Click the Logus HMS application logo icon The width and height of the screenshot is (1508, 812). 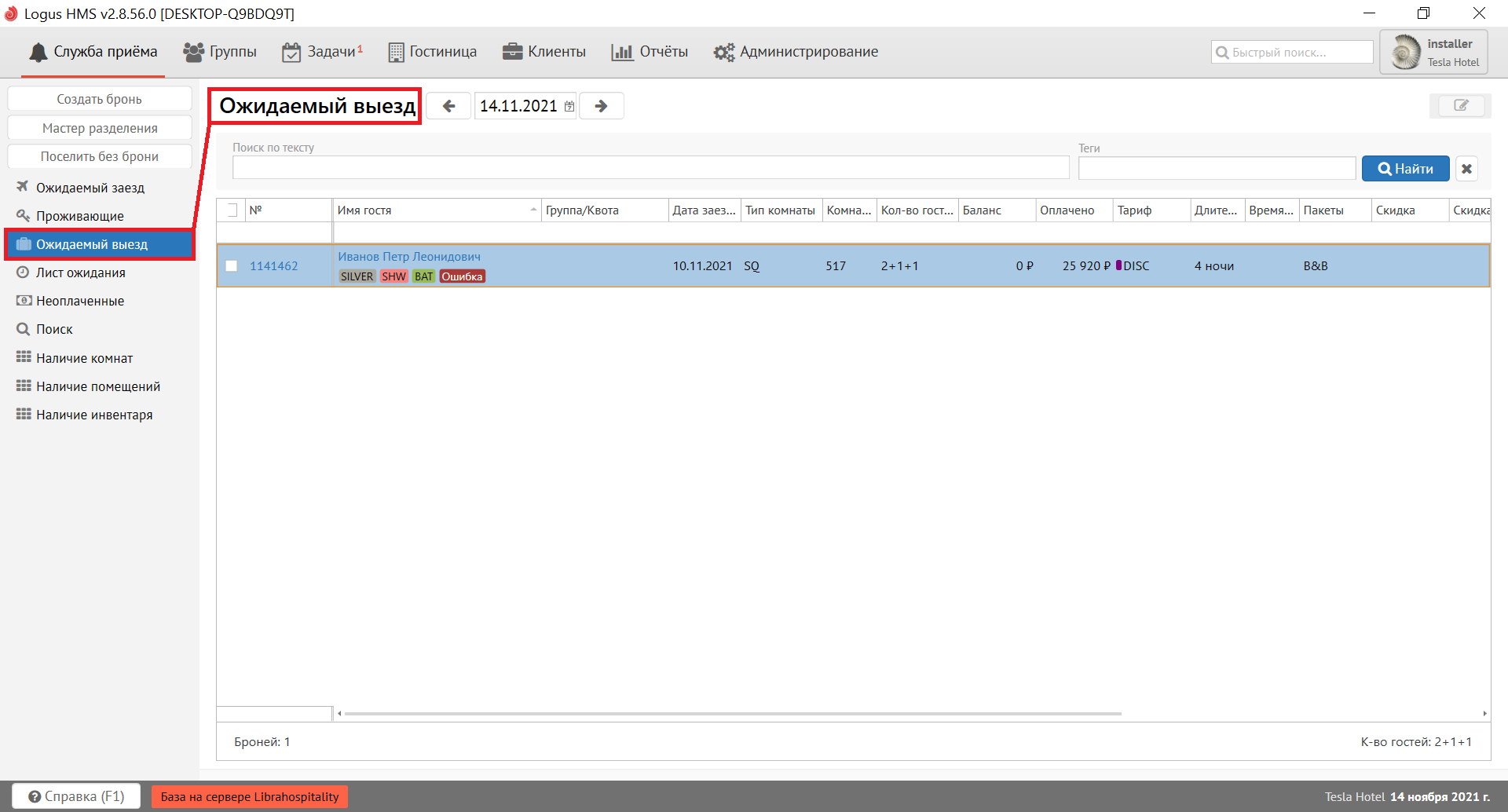tap(11, 13)
